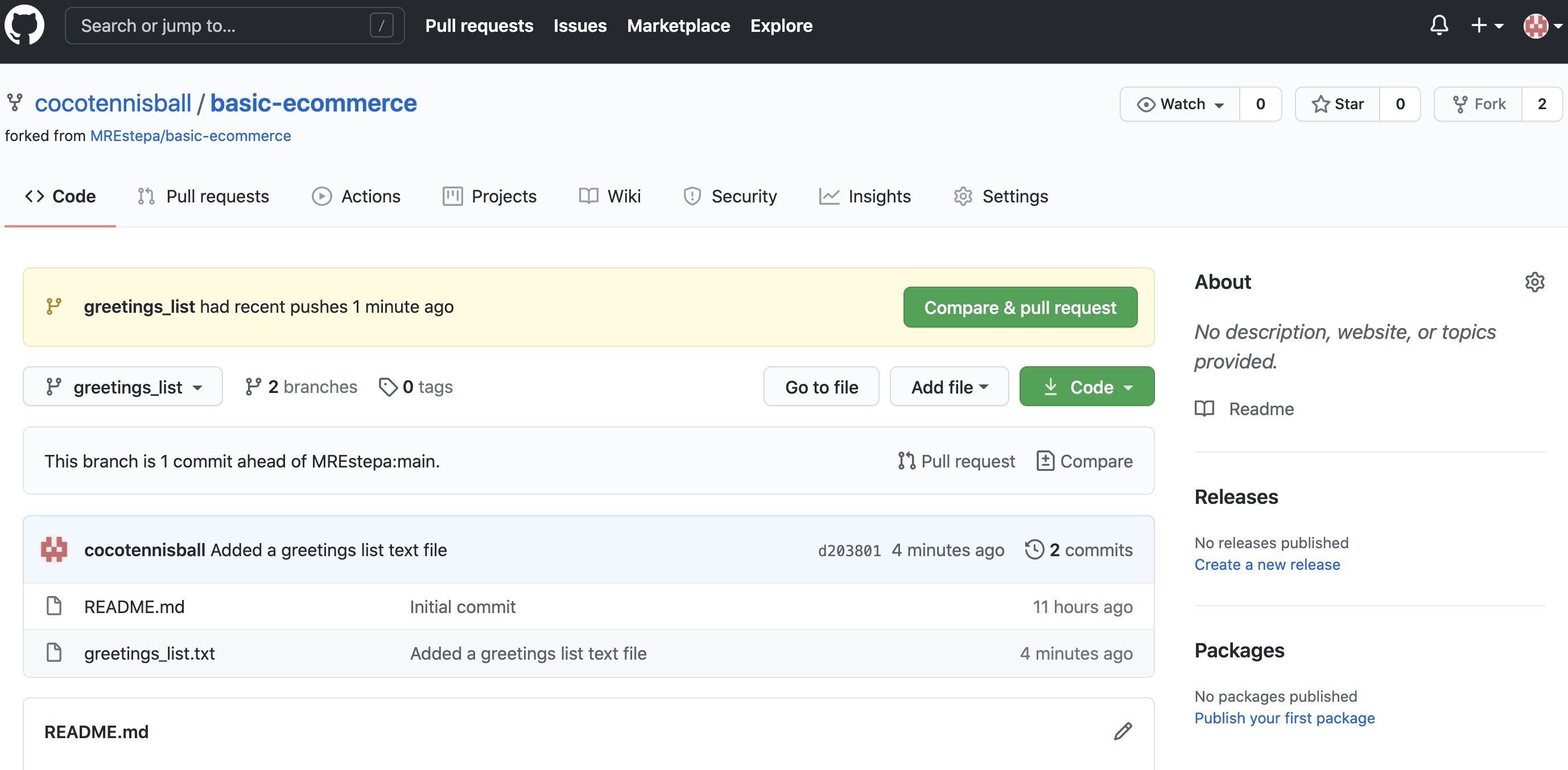Screen dimensions: 1568x770
Task: Open the Initial commit message link
Action: click(x=463, y=606)
